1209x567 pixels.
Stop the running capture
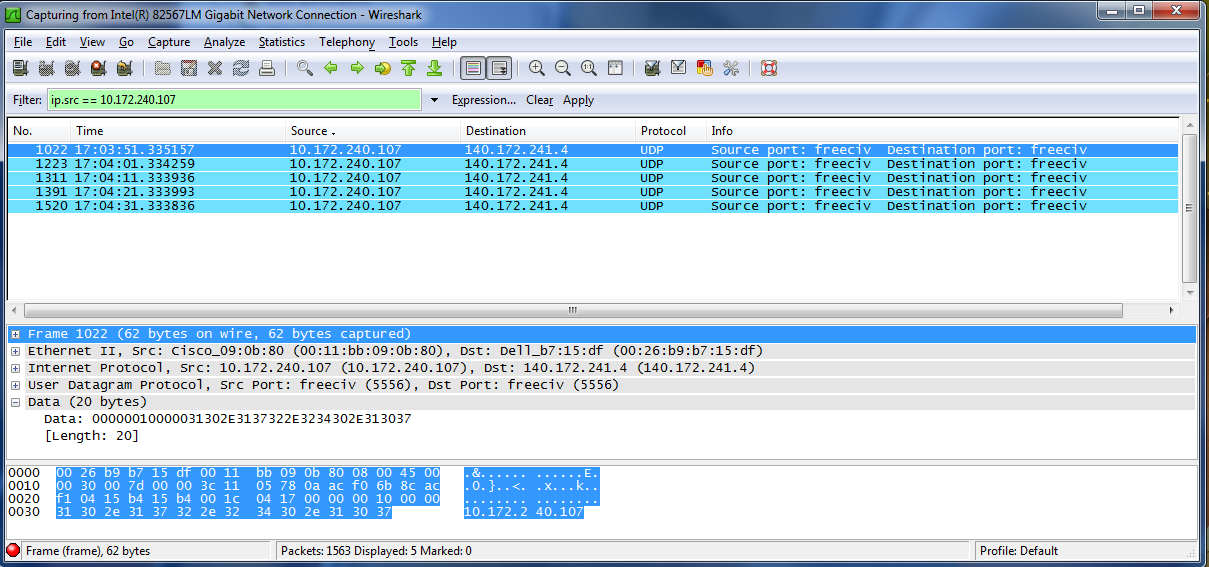coord(98,68)
